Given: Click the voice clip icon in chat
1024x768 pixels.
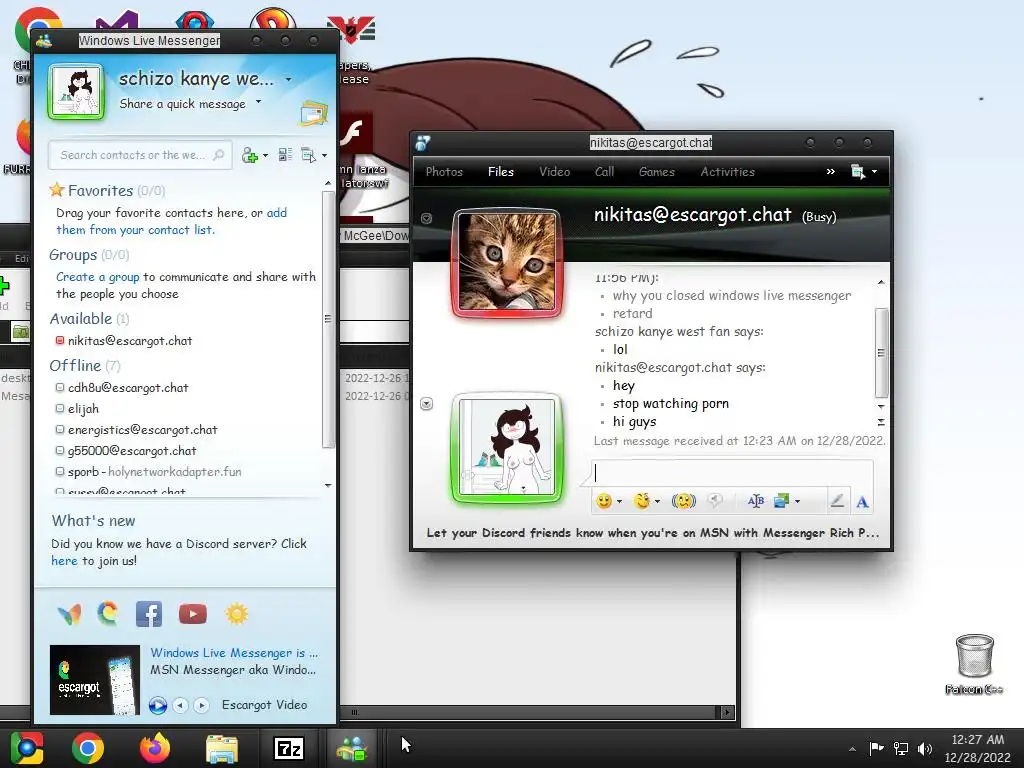Looking at the screenshot, I should 716,501.
